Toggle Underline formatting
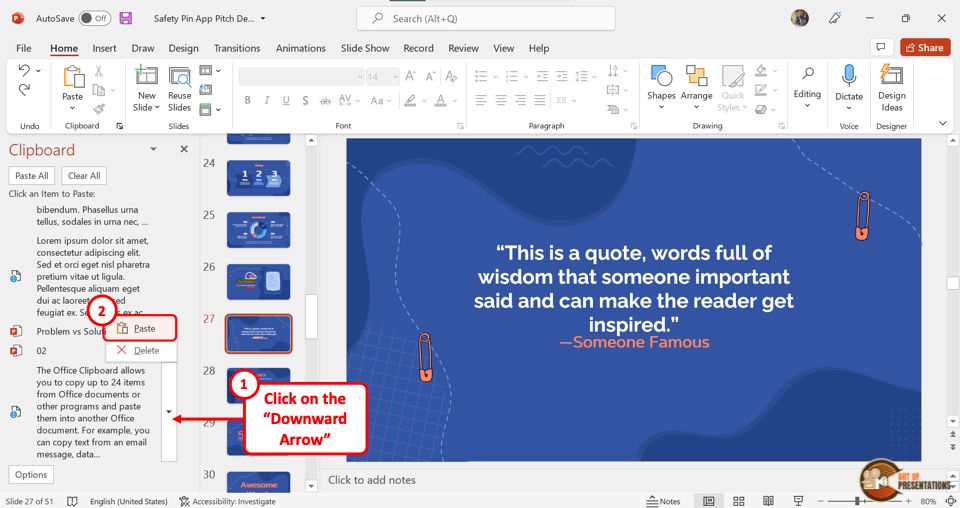 point(286,100)
